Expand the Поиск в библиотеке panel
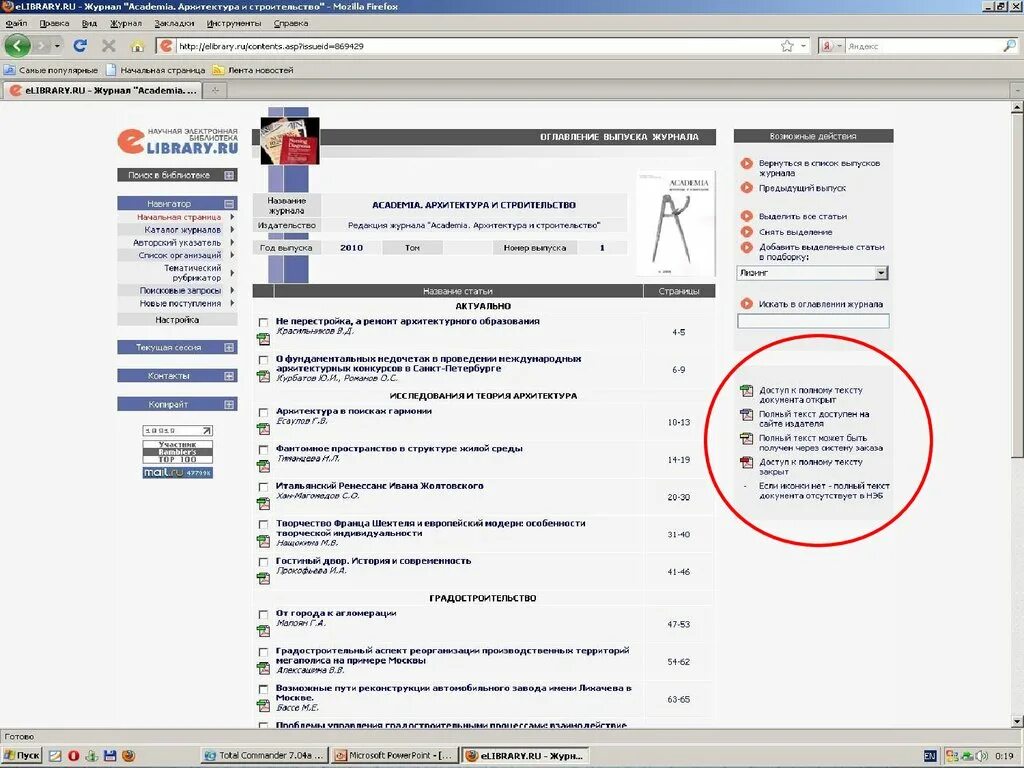The height and width of the screenshot is (768, 1024). (229, 175)
